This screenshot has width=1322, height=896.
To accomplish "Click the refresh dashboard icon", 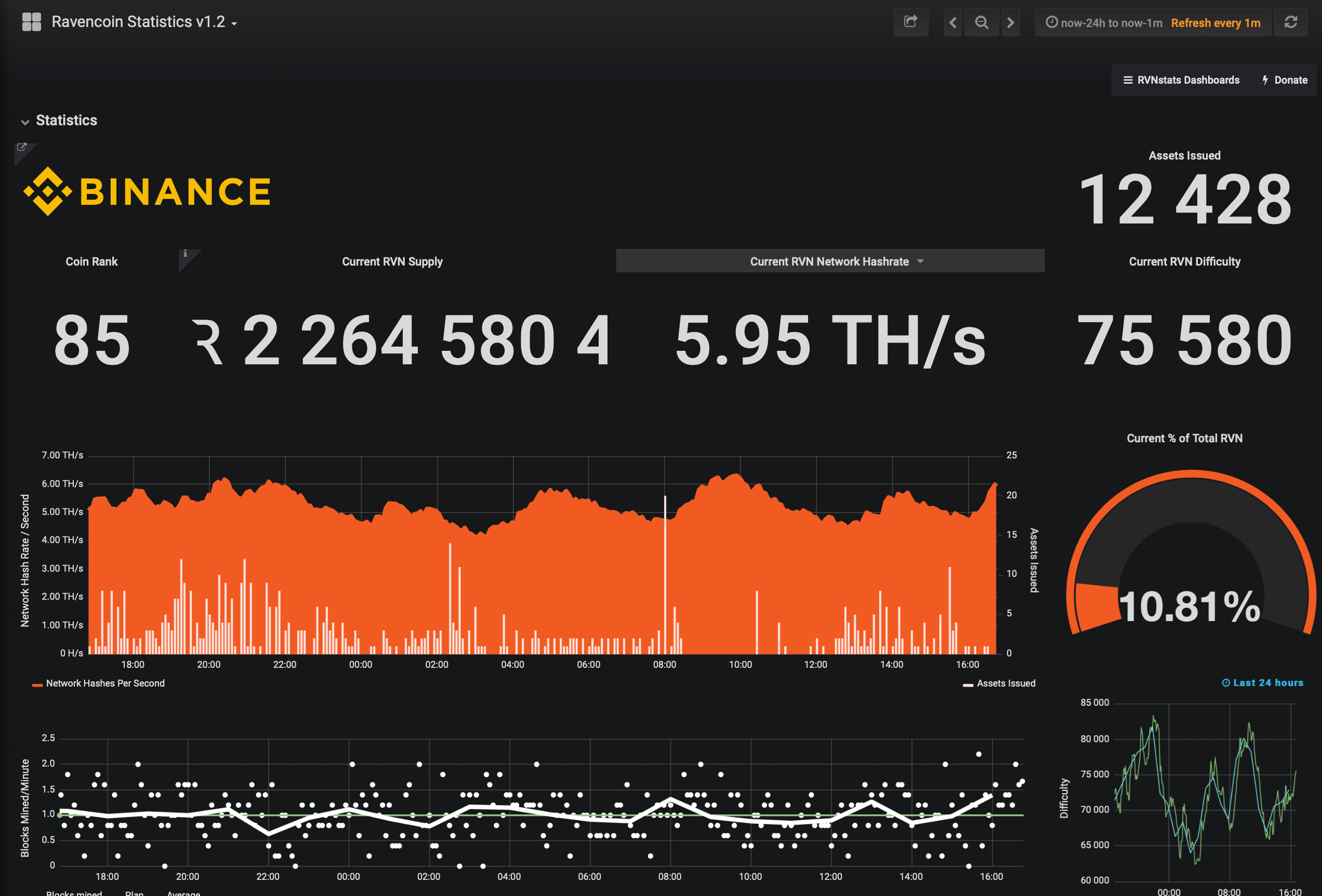I will click(1291, 22).
